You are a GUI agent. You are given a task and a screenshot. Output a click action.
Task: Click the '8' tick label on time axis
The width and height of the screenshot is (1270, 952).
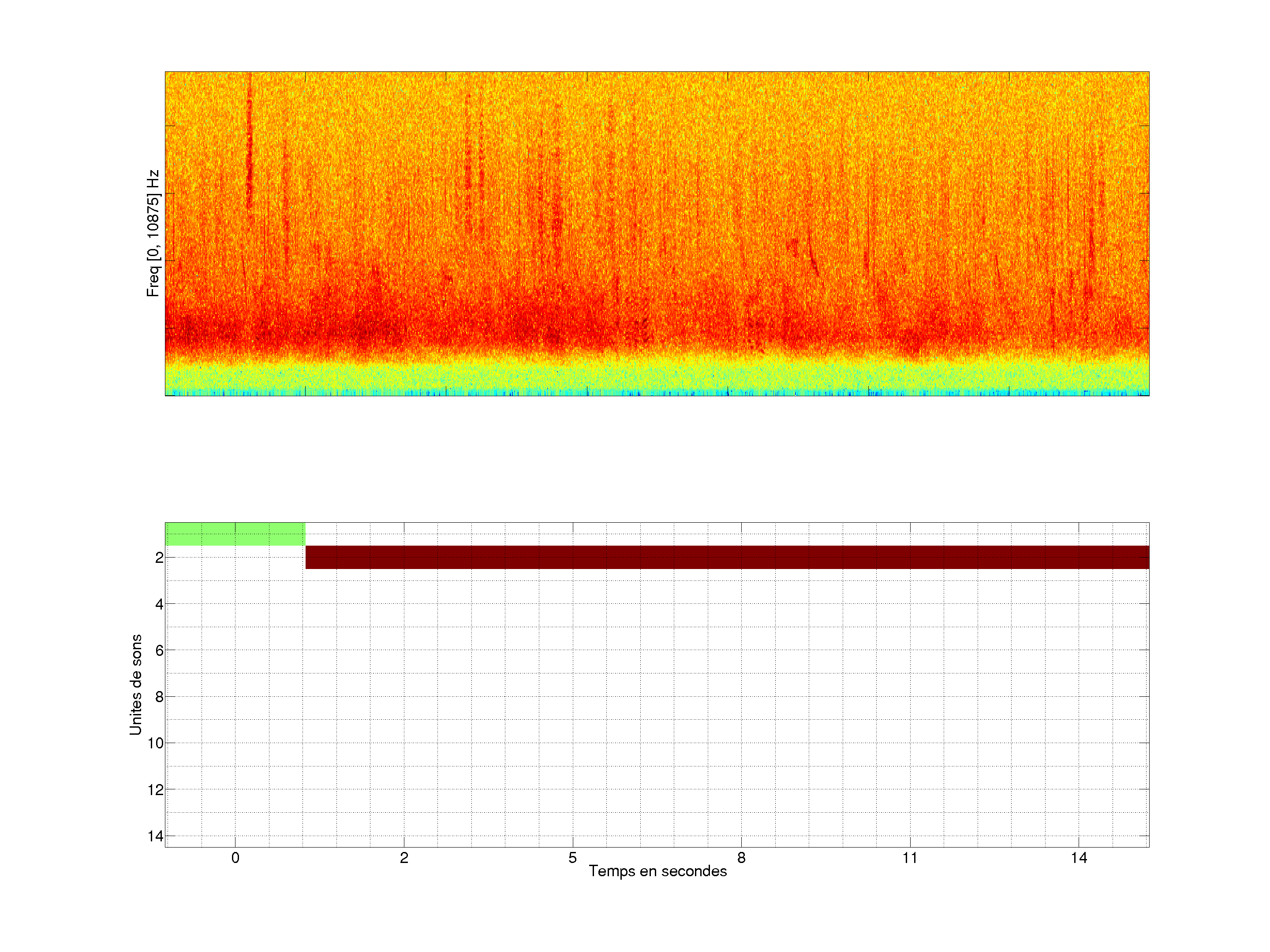coord(741,858)
